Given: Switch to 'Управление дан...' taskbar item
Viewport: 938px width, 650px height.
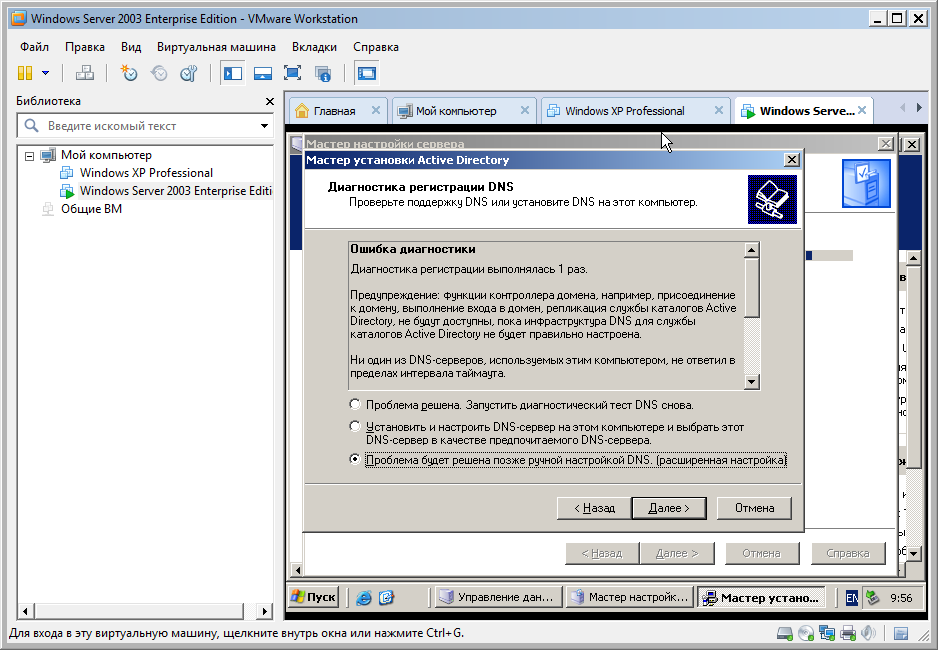Looking at the screenshot, I should (x=498, y=597).
